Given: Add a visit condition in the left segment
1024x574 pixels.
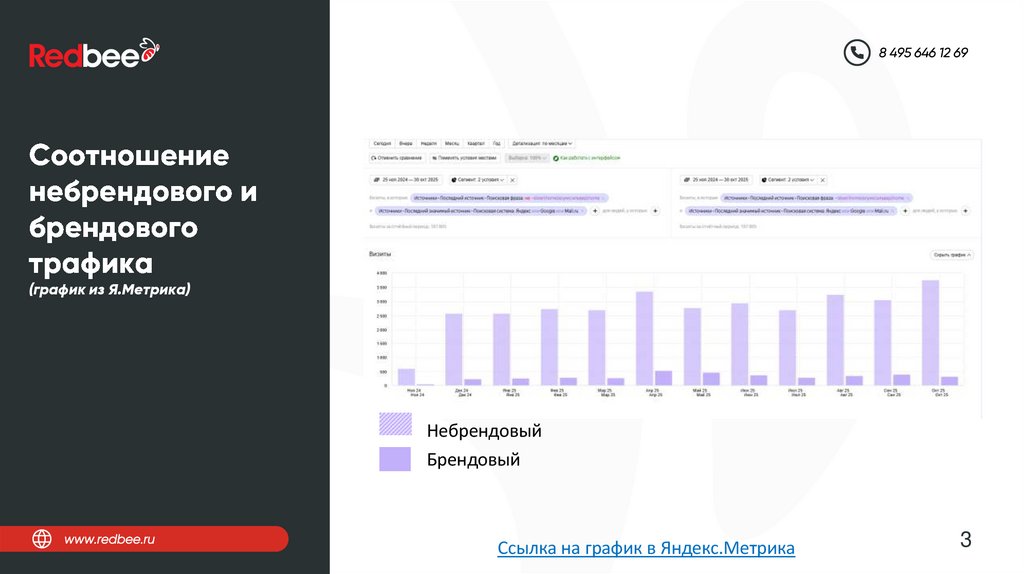Looking at the screenshot, I should 595,211.
